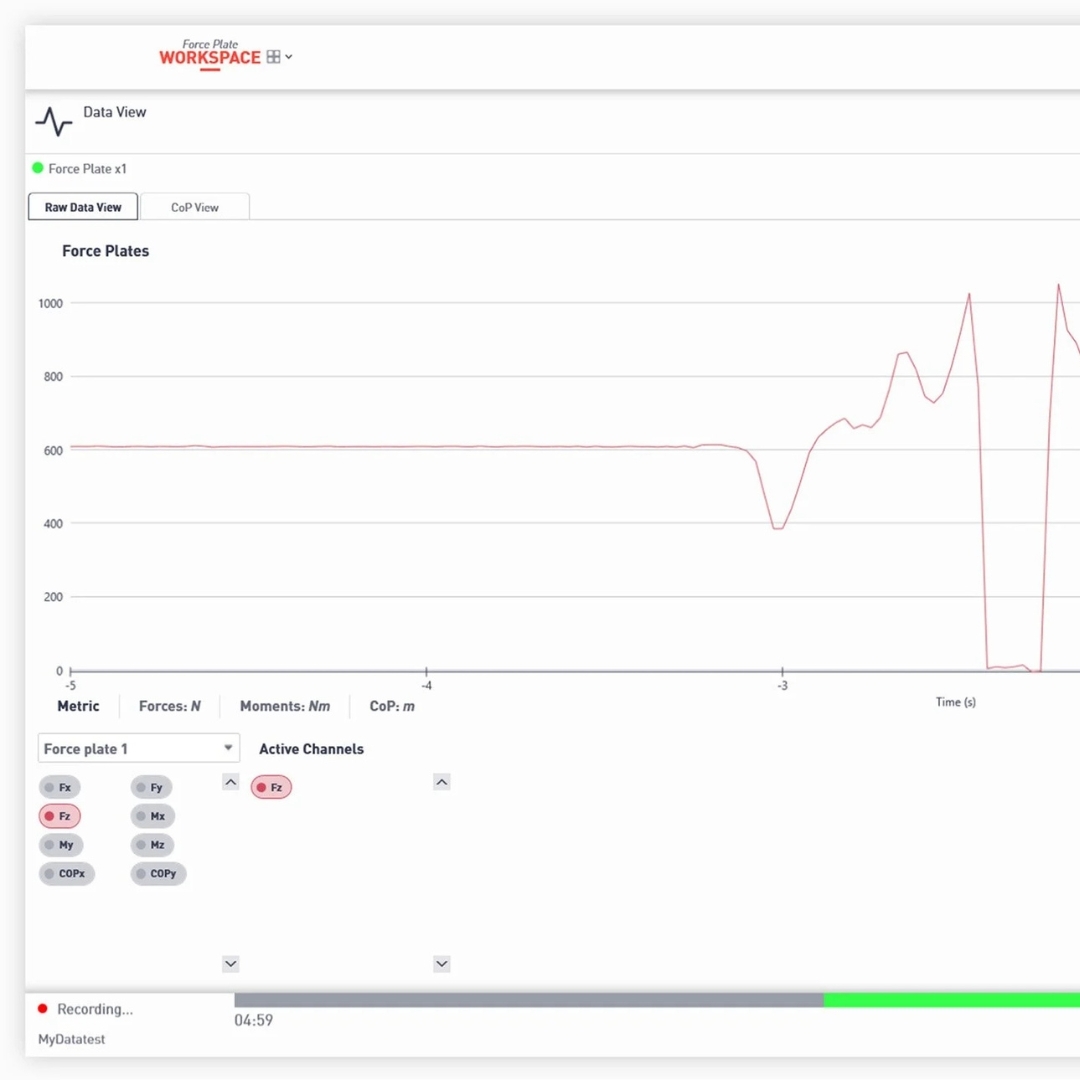Click the Force Plate Workspace grid icon
The image size is (1080, 1080).
pos(273,57)
